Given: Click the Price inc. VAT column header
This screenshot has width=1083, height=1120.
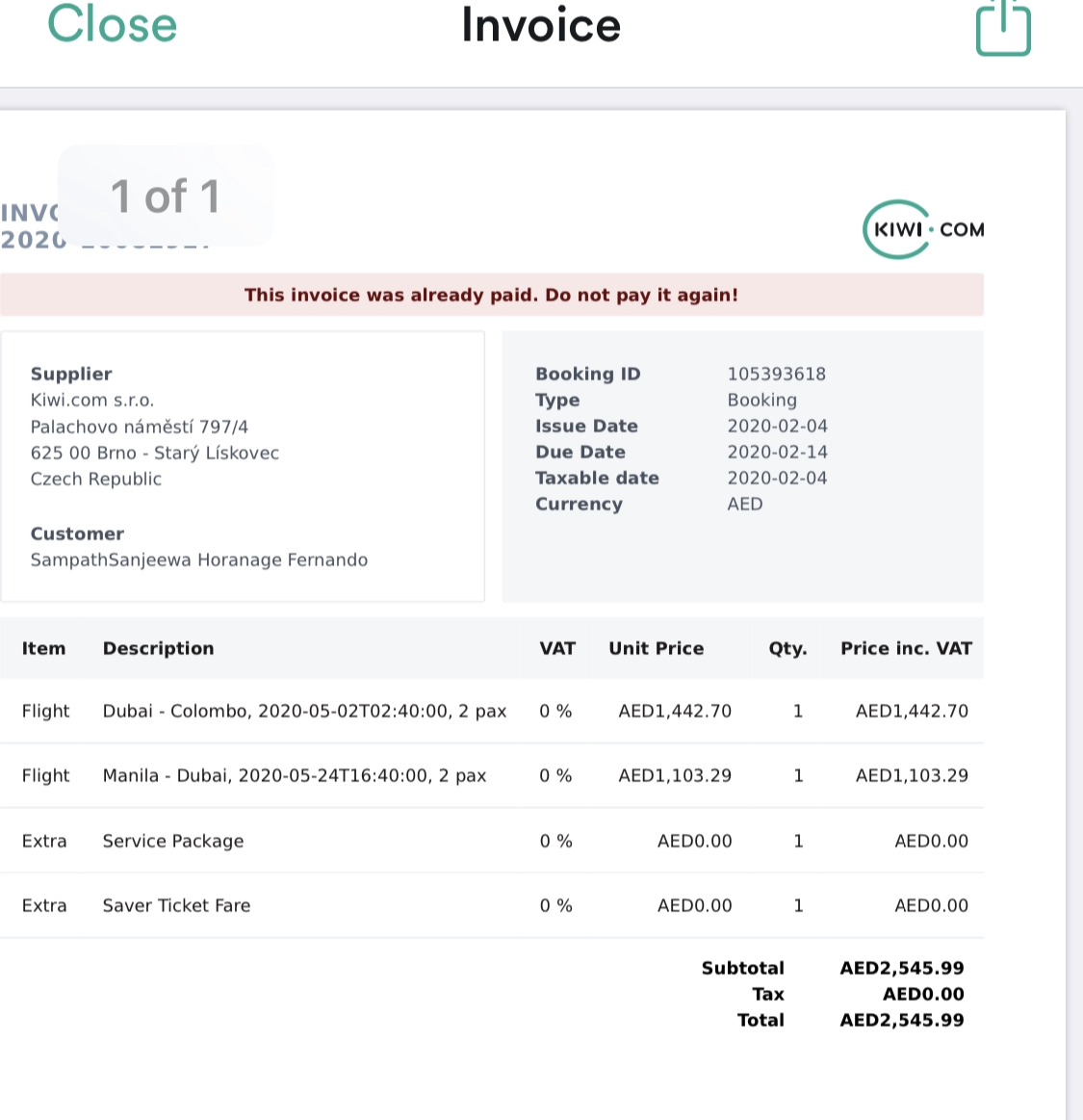Looking at the screenshot, I should pos(906,648).
